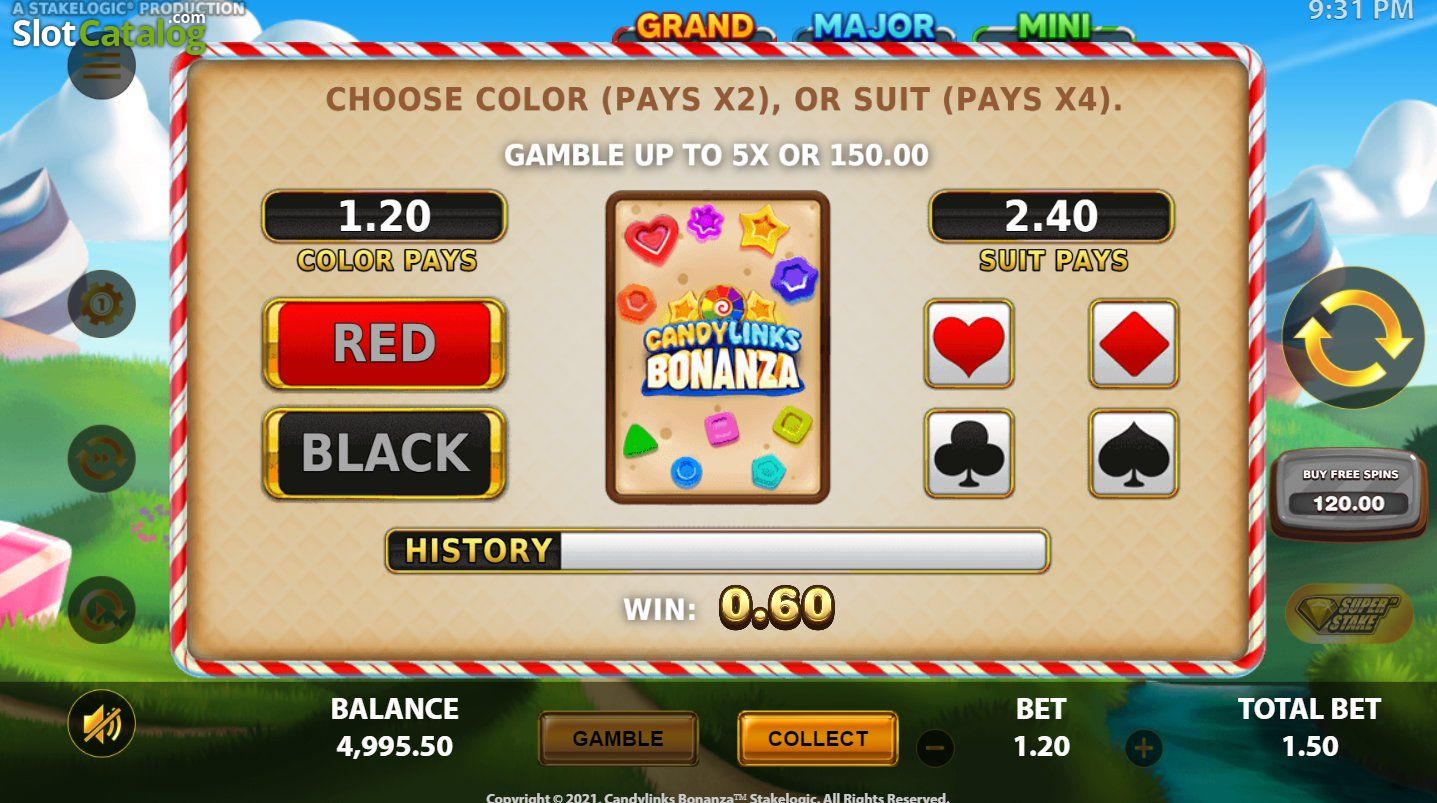
Task: Open the hamburger menu icon
Action: point(102,64)
